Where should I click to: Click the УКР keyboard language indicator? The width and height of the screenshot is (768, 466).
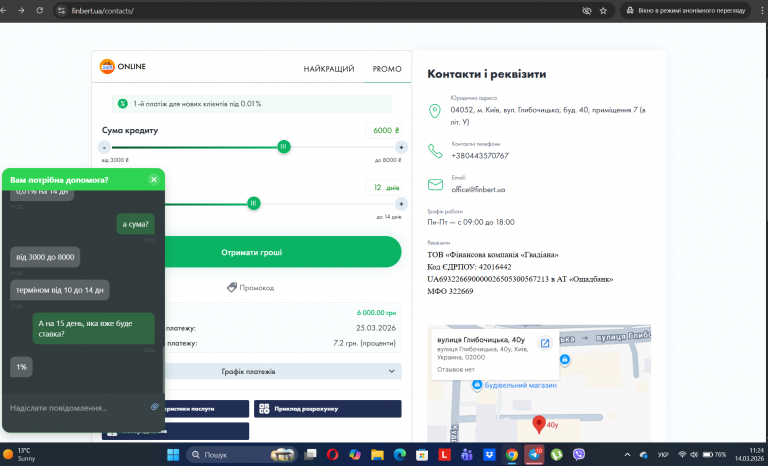[663, 455]
